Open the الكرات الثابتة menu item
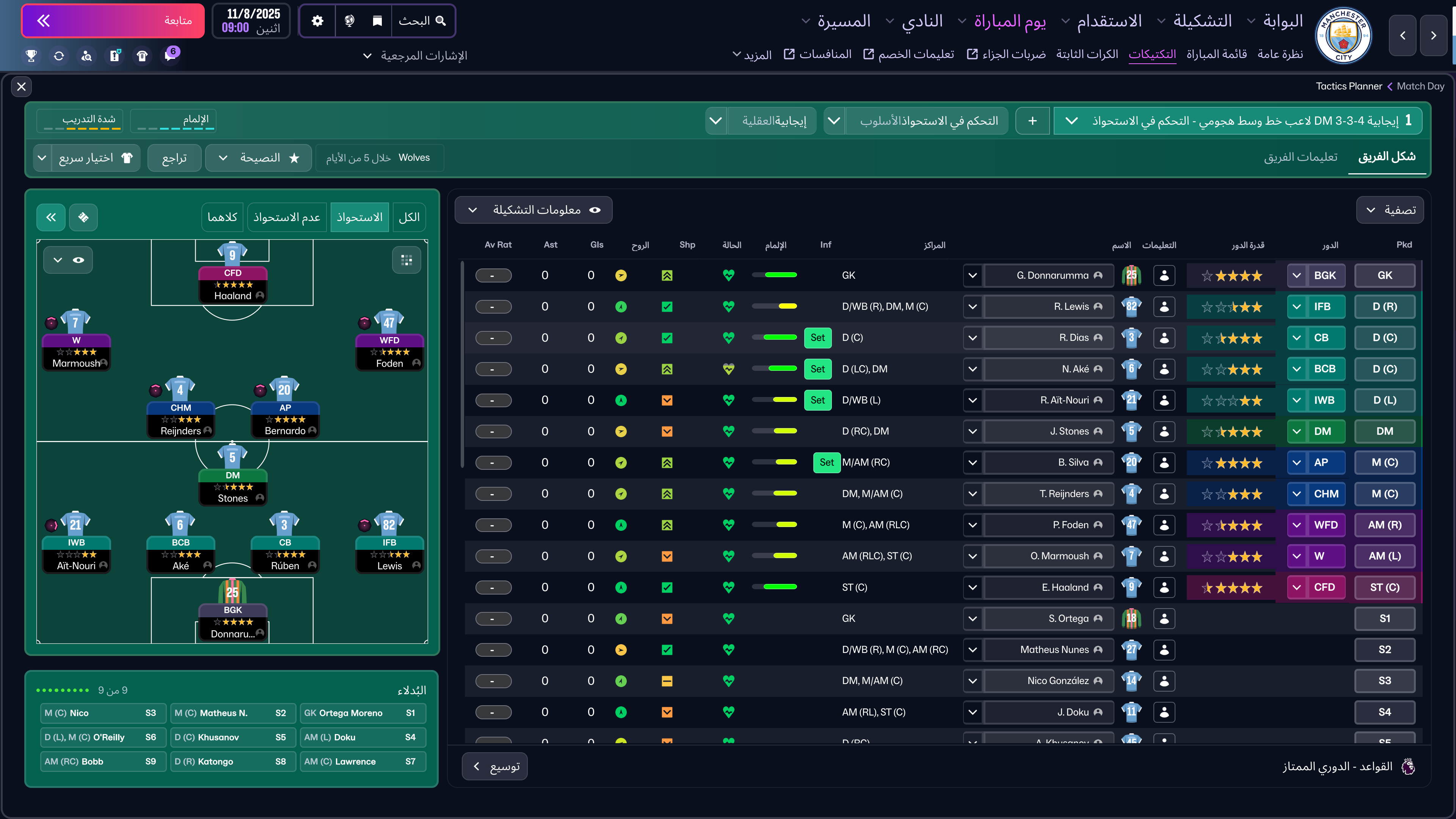Viewport: 1456px width, 819px height. pyautogui.click(x=1087, y=54)
